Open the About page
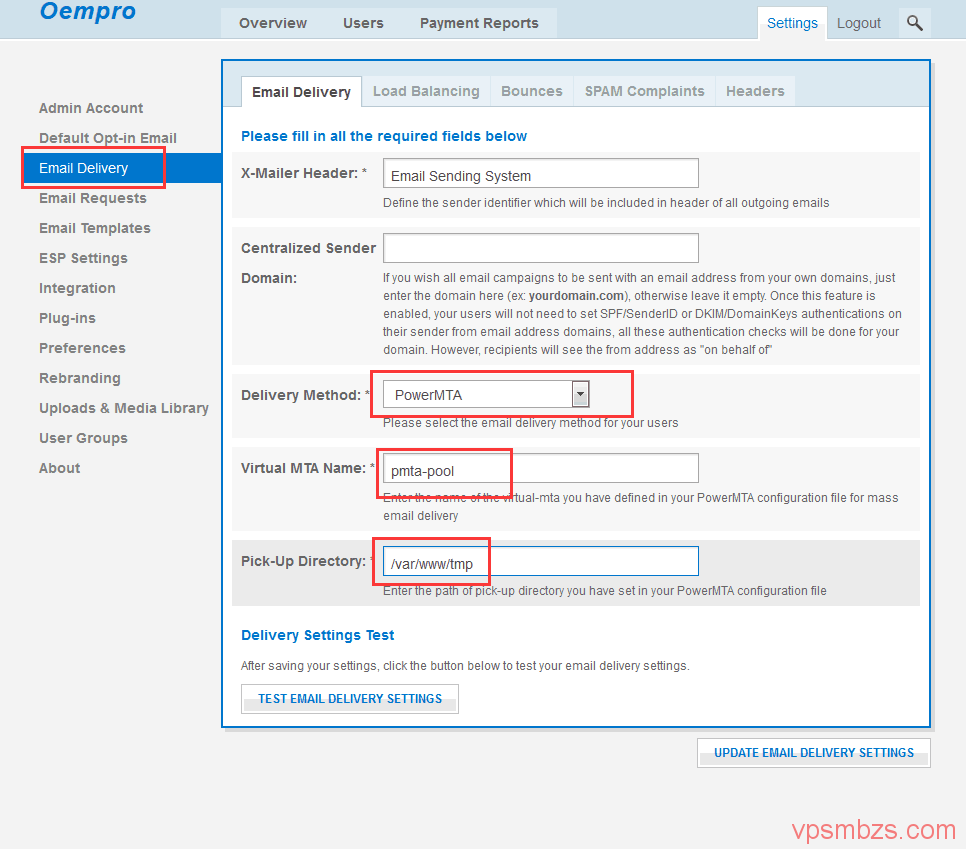 click(59, 468)
